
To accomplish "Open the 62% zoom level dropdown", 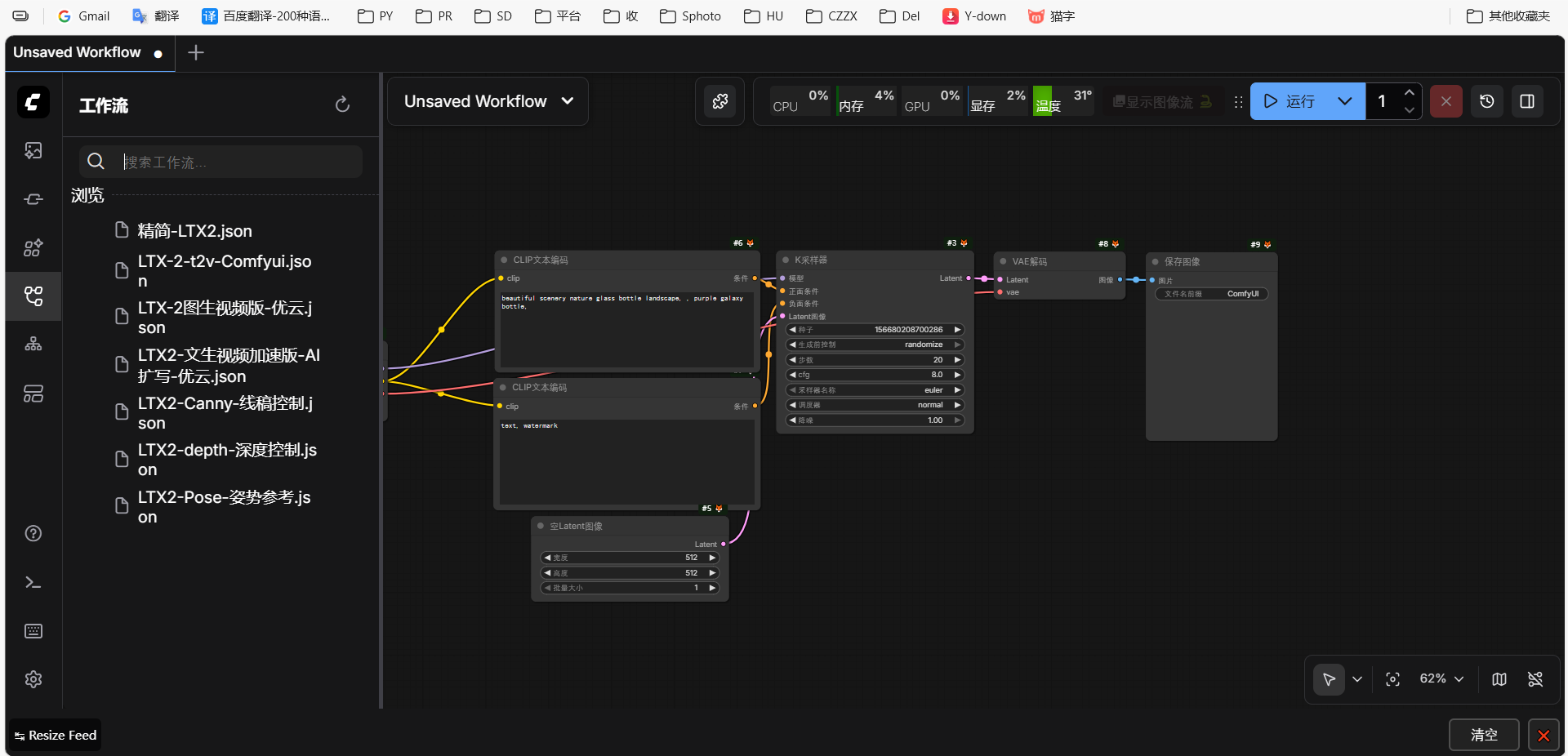I will click(1441, 679).
